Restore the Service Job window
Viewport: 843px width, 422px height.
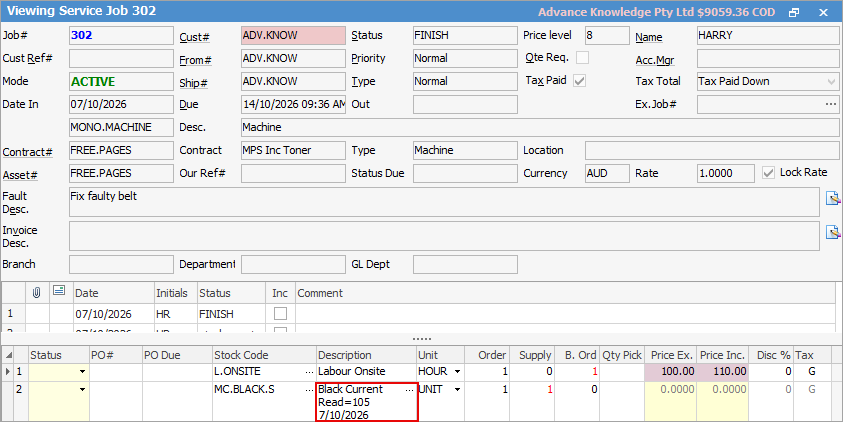[x=794, y=12]
